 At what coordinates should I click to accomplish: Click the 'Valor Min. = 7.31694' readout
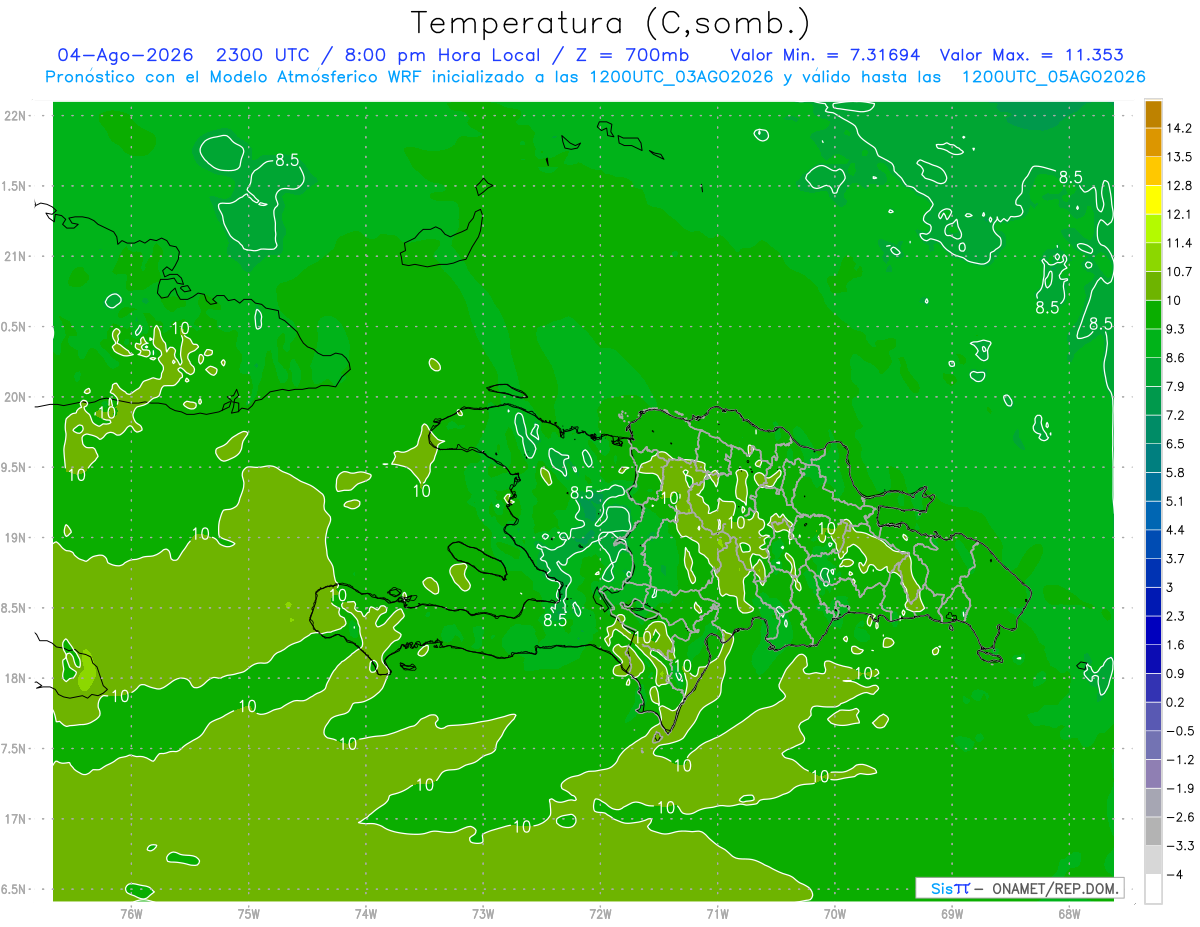[x=825, y=55]
